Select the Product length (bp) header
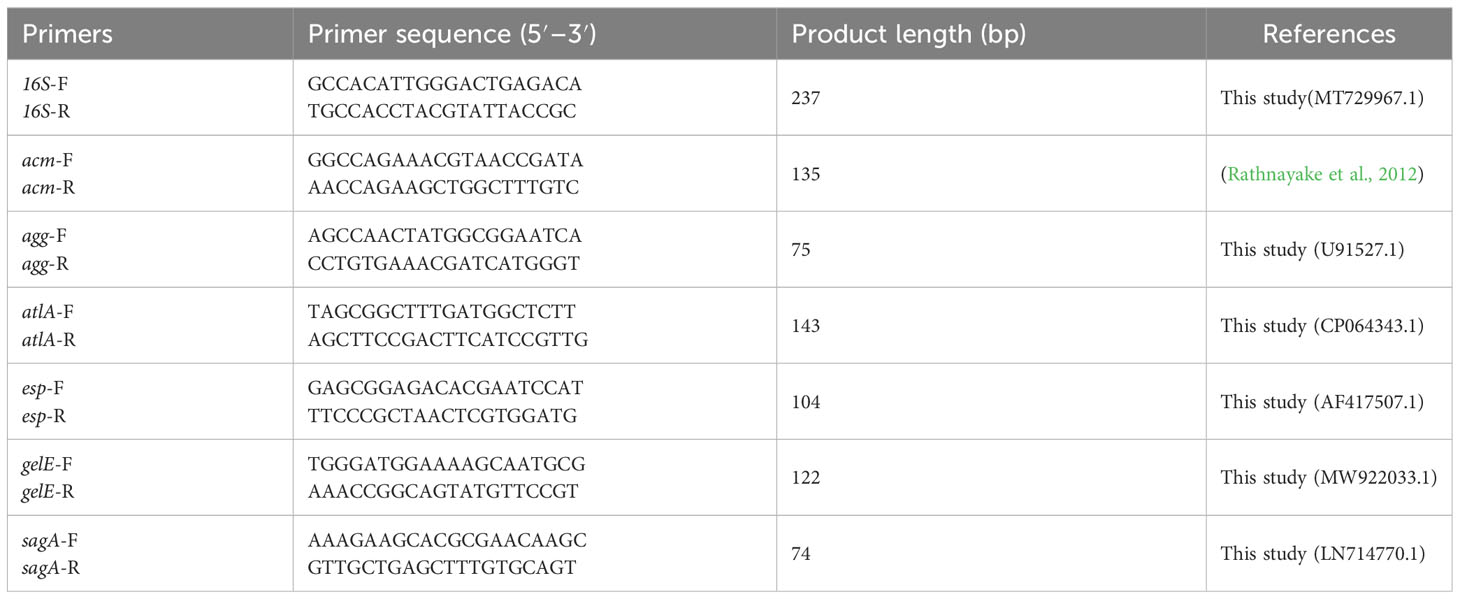 [x=908, y=34]
